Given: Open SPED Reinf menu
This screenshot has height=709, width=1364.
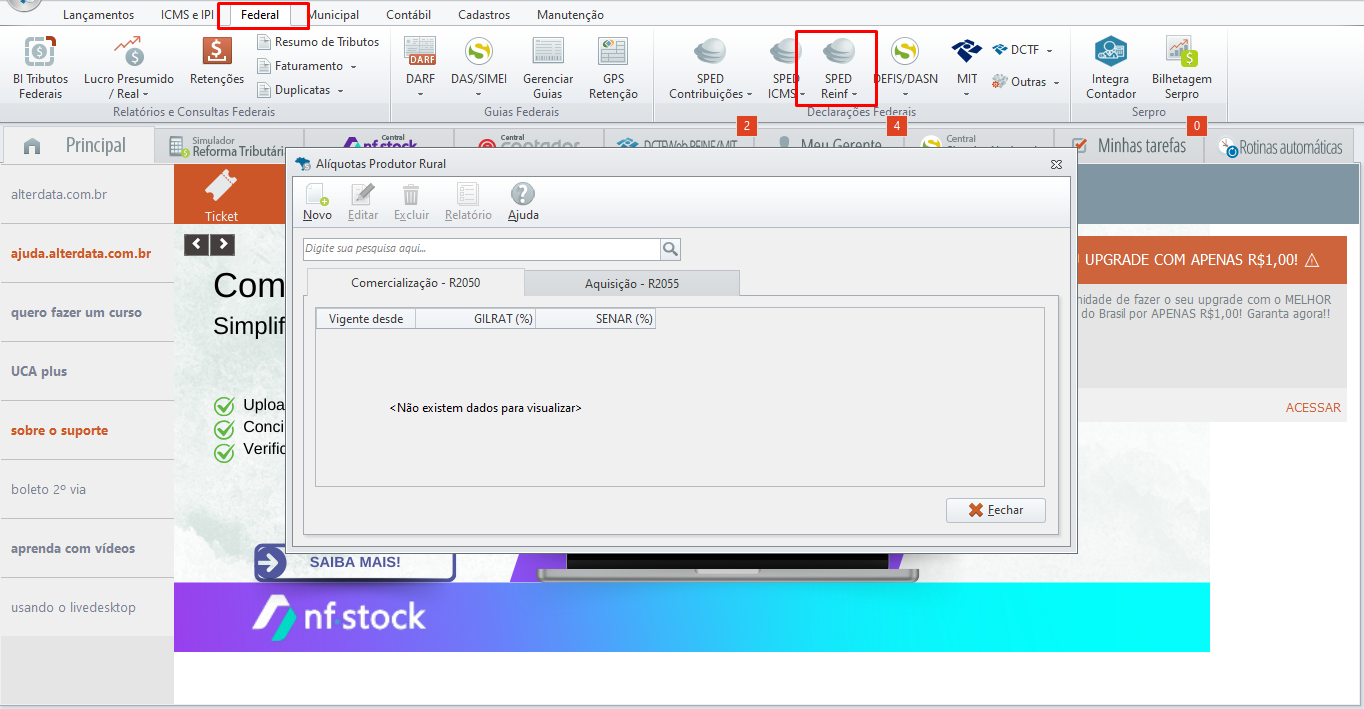Looking at the screenshot, I should (x=838, y=67).
